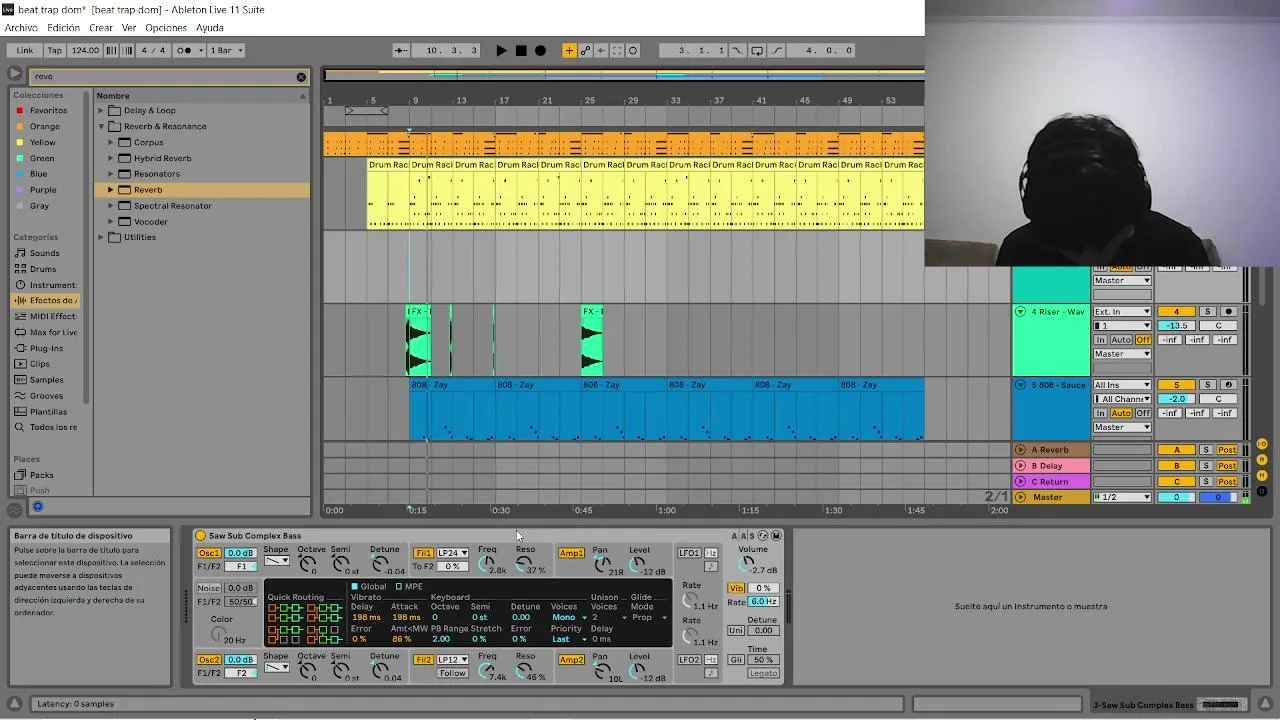Open the Ayuda menu
Image resolution: width=1280 pixels, height=720 pixels.
click(x=210, y=28)
